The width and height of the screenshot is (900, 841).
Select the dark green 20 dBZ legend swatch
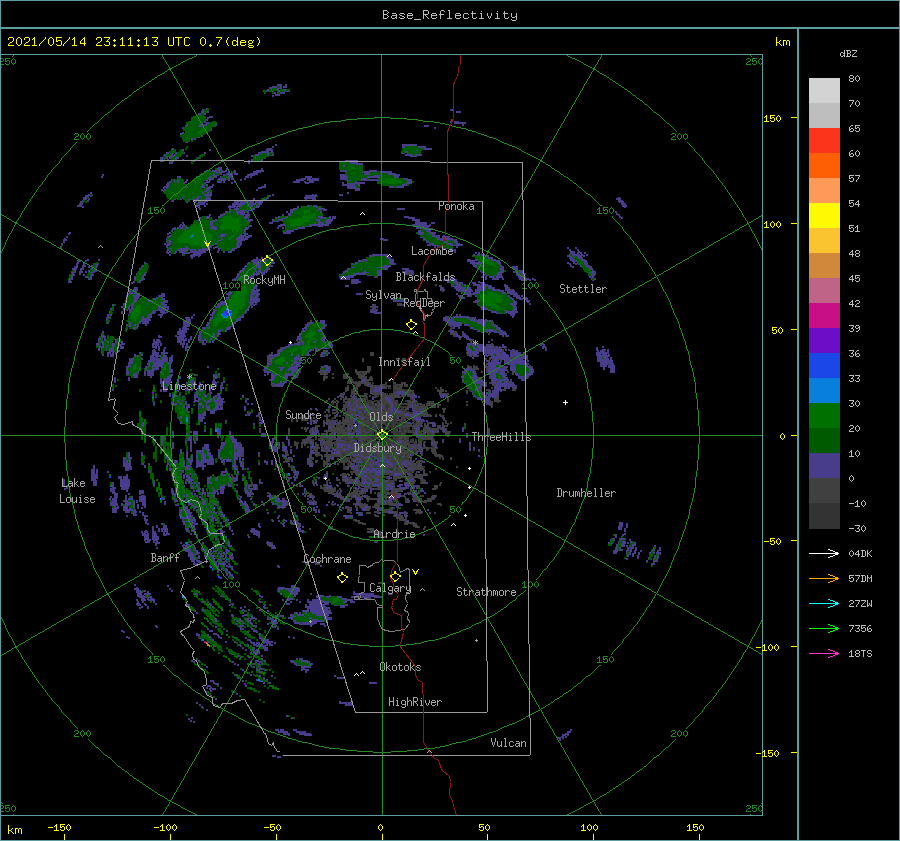(824, 441)
